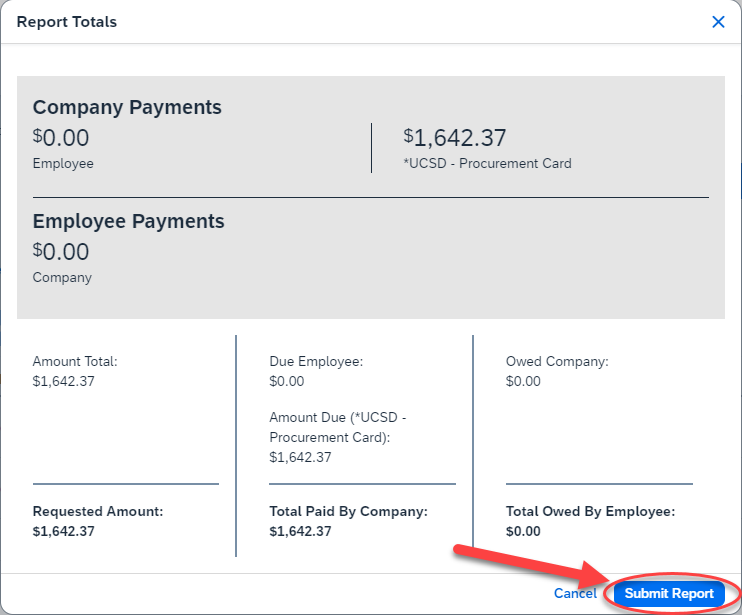Click the Due Employee label
This screenshot has width=742, height=615.
pos(316,361)
